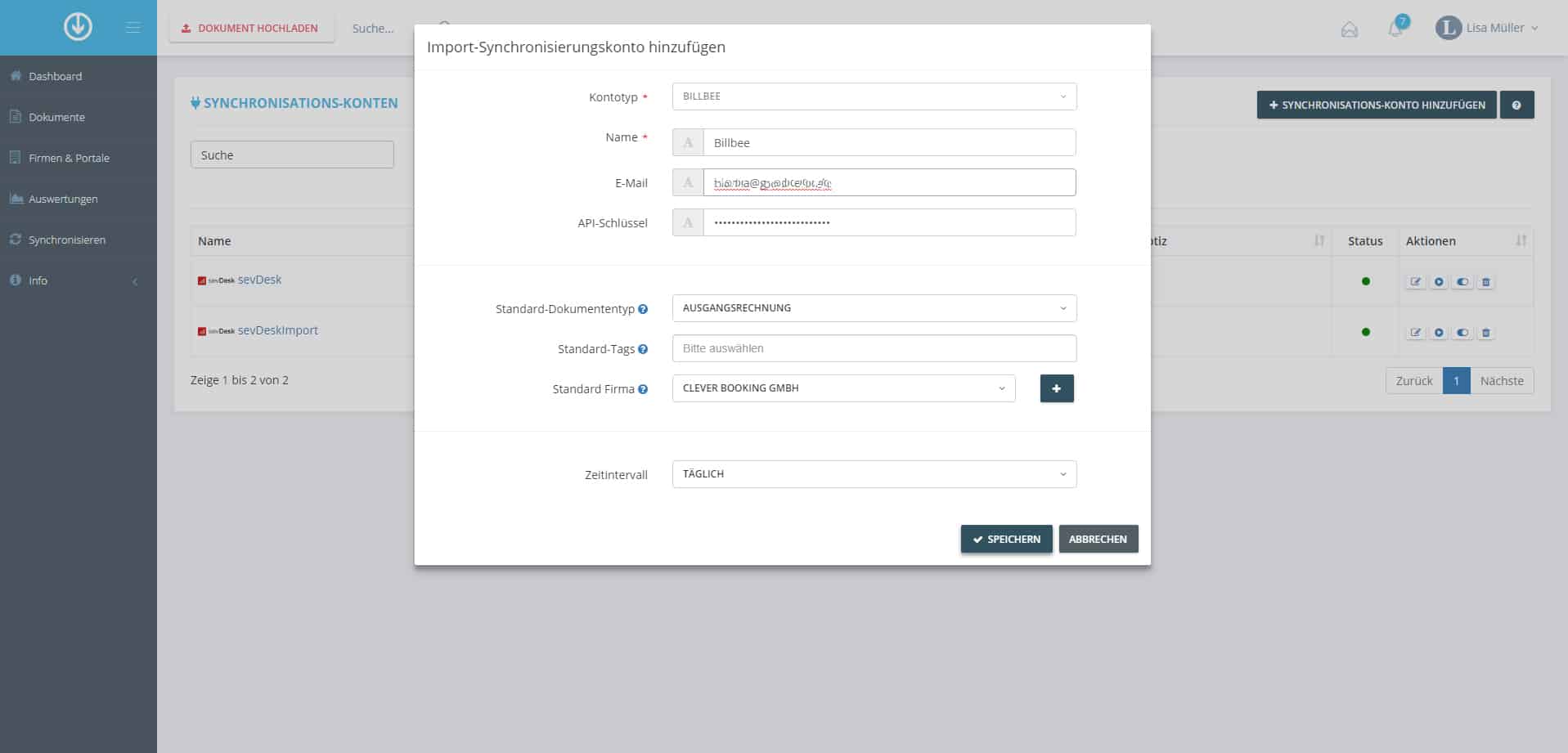Click the sort icon in Aktionen column
1568x753 pixels.
tap(1521, 240)
